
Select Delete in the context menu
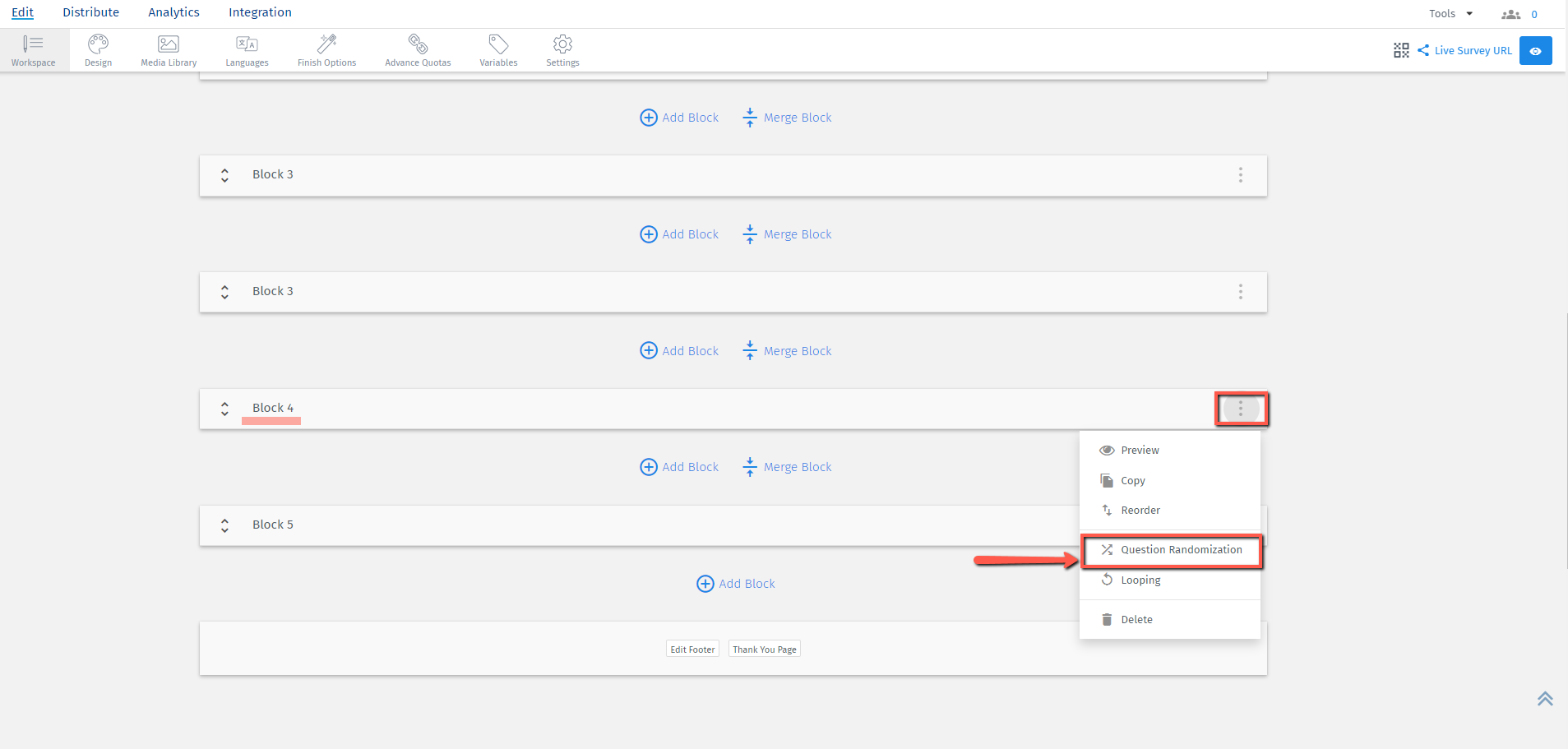1136,620
